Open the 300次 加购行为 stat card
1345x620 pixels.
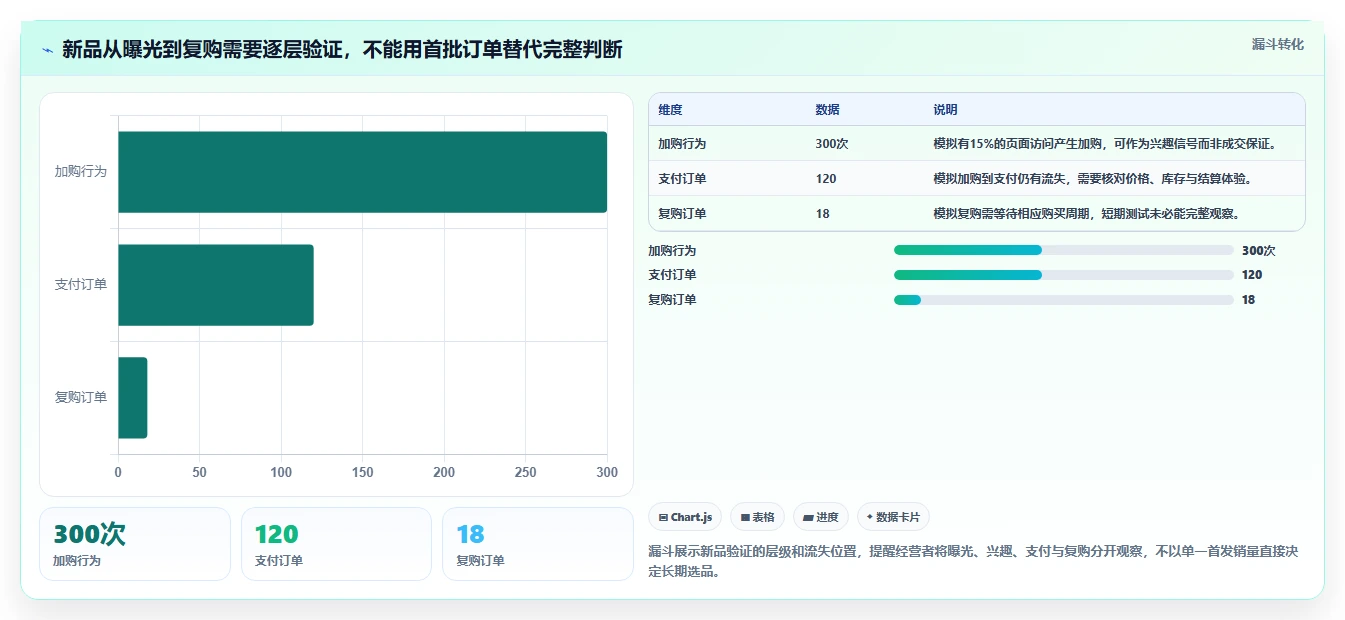point(135,544)
